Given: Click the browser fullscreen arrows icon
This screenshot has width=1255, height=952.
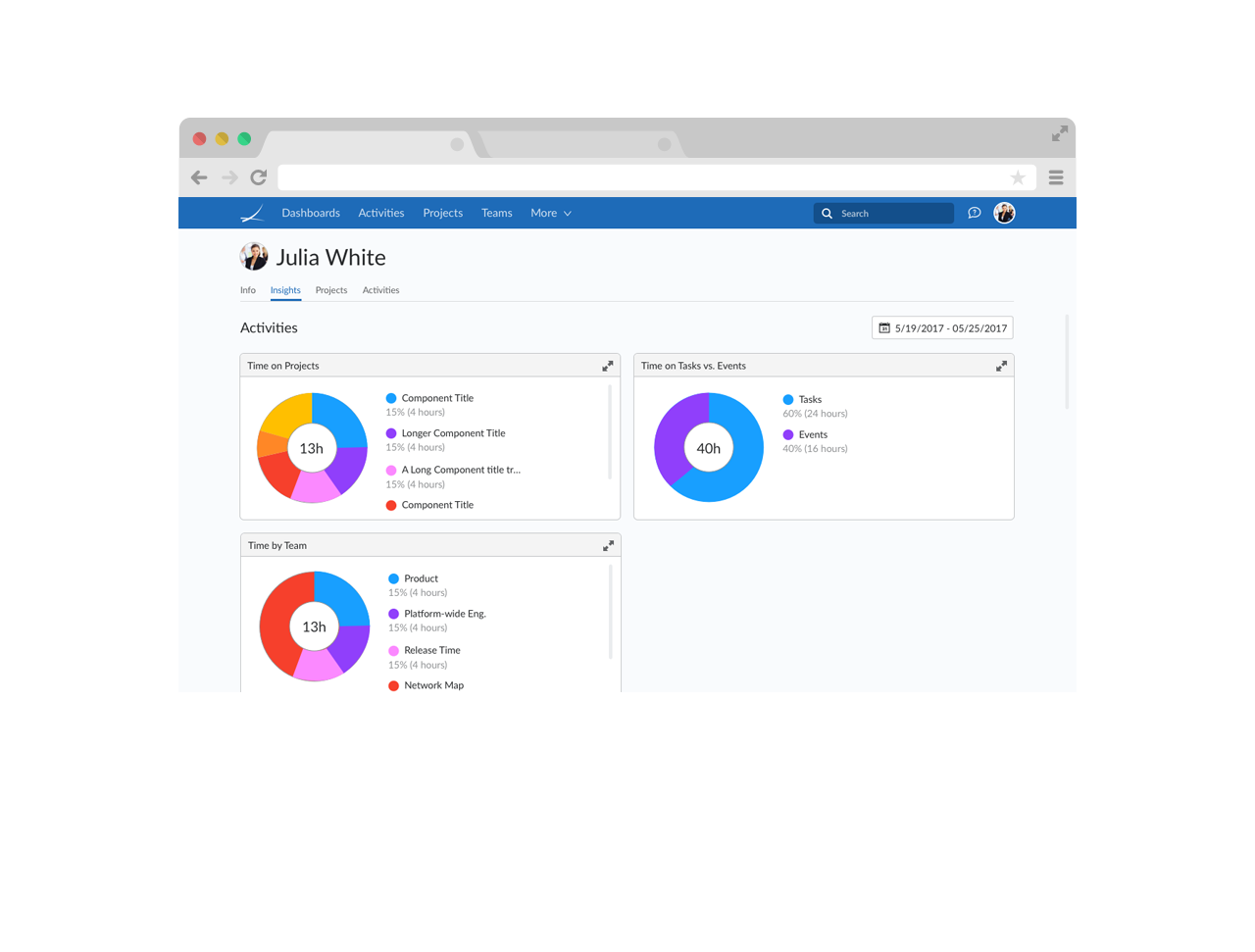Looking at the screenshot, I should click(x=1060, y=133).
